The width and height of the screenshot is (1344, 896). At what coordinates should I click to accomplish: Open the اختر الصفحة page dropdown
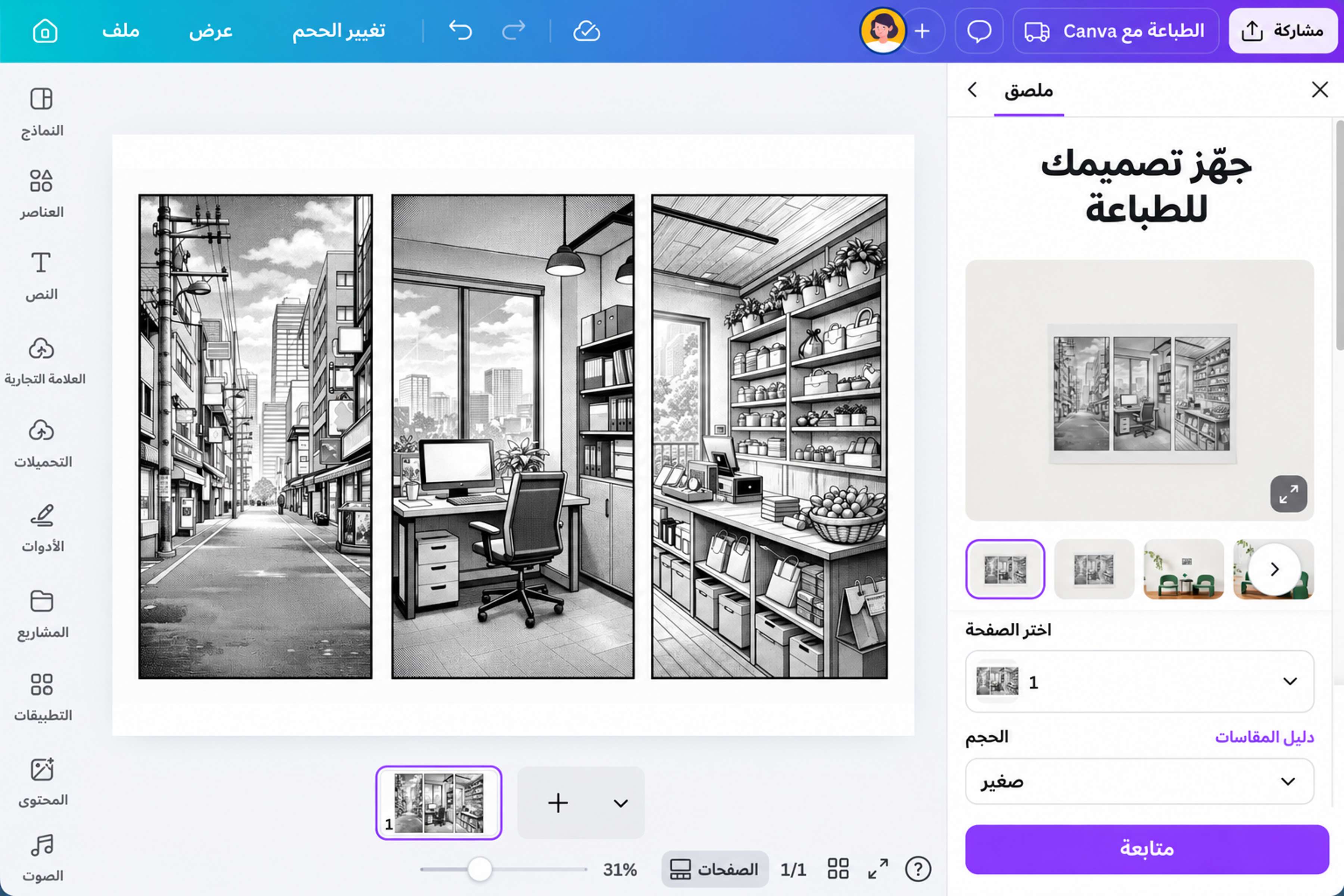[1139, 681]
